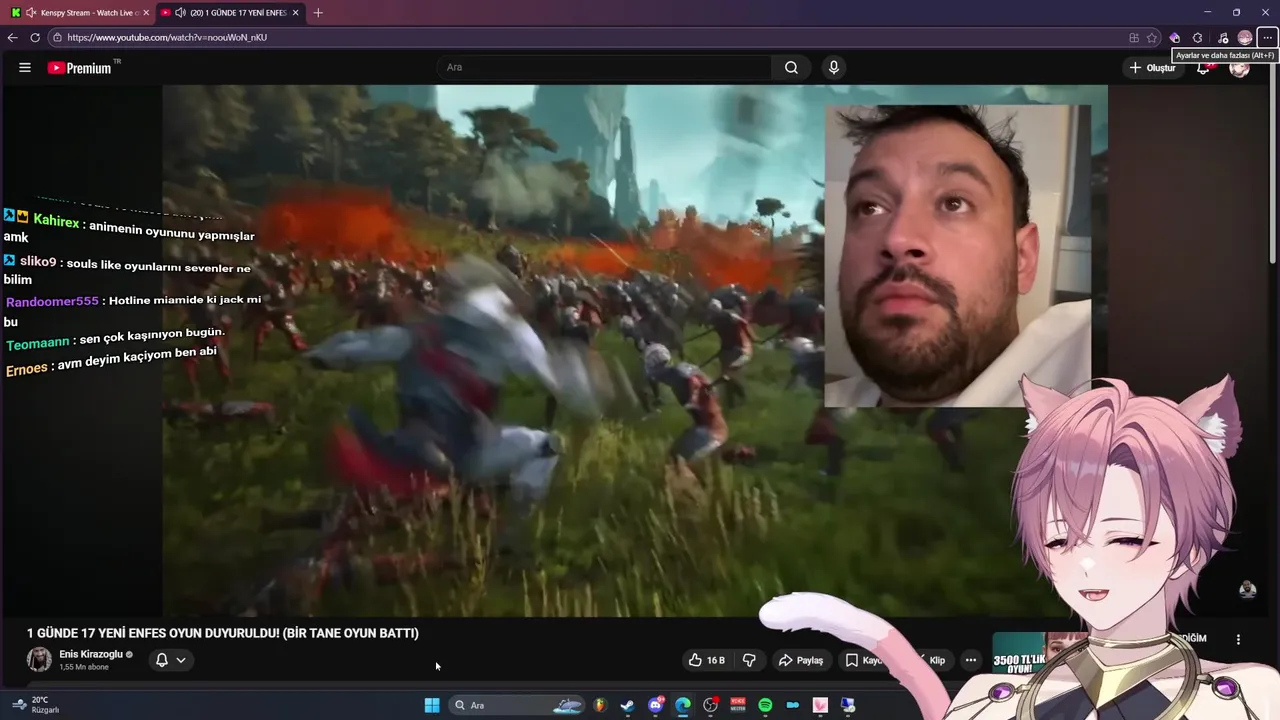This screenshot has width=1280, height=720.
Task: Open Windows Start menu
Action: click(x=432, y=705)
